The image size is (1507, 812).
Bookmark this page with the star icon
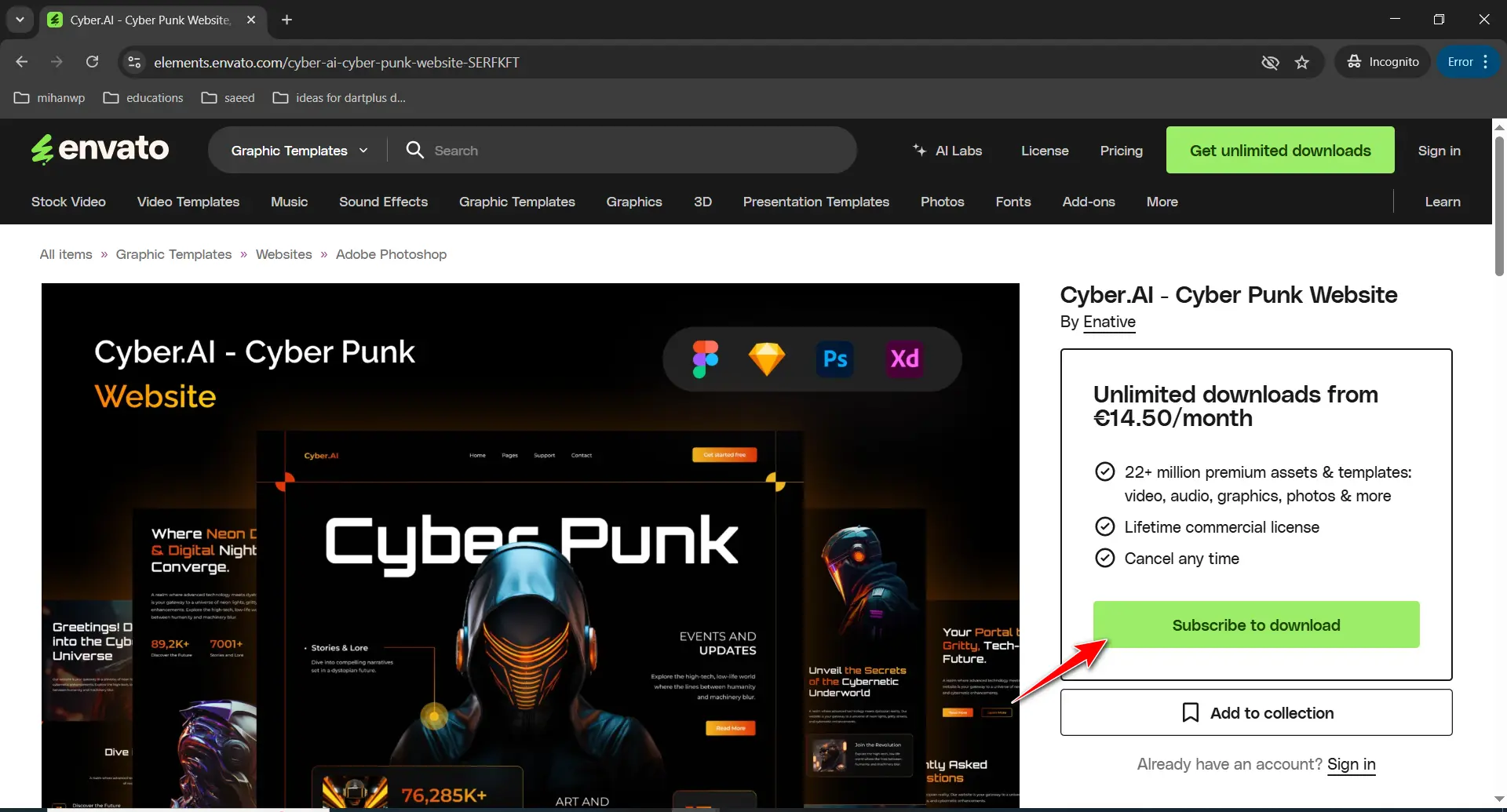(1302, 63)
